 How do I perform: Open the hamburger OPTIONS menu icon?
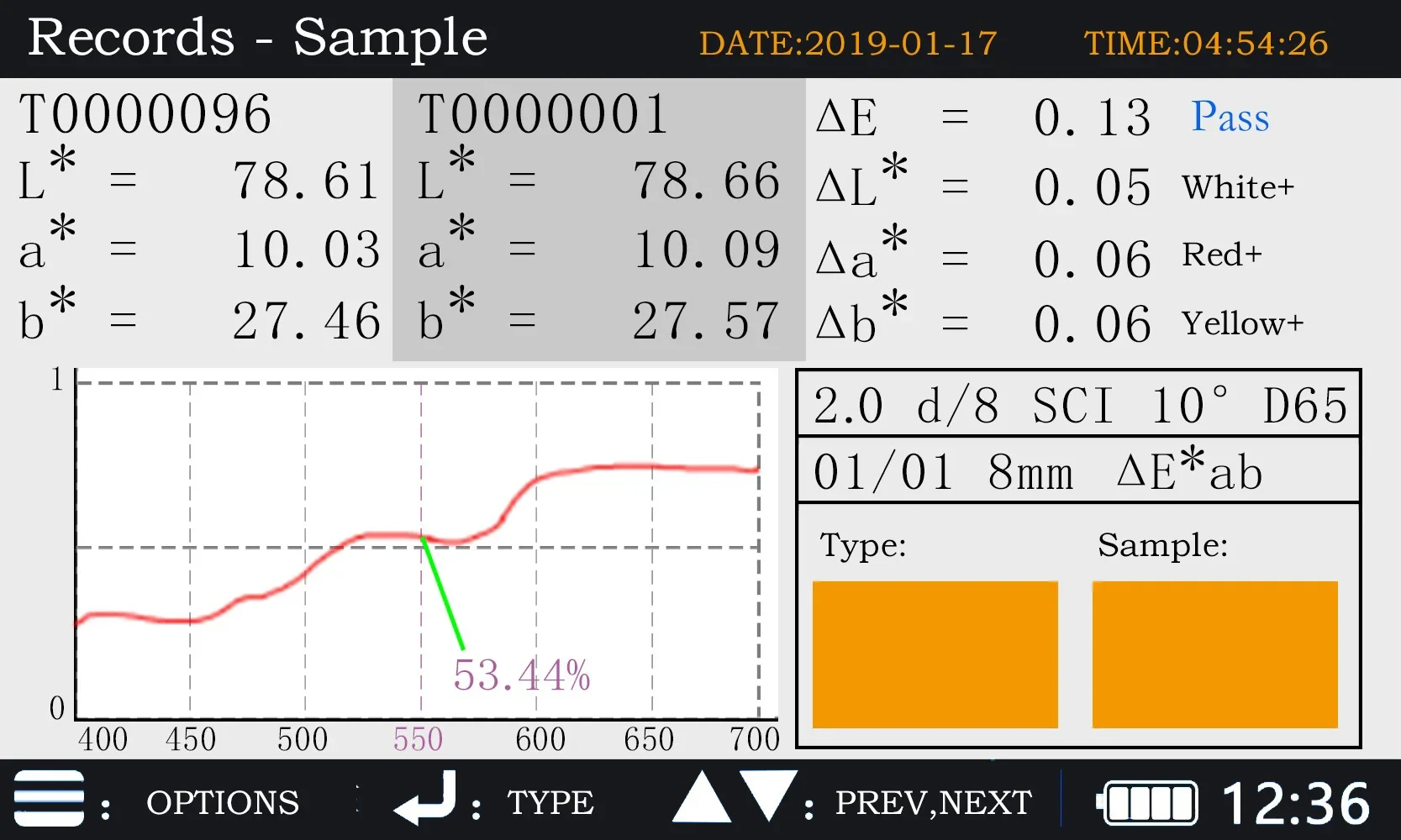pos(49,798)
